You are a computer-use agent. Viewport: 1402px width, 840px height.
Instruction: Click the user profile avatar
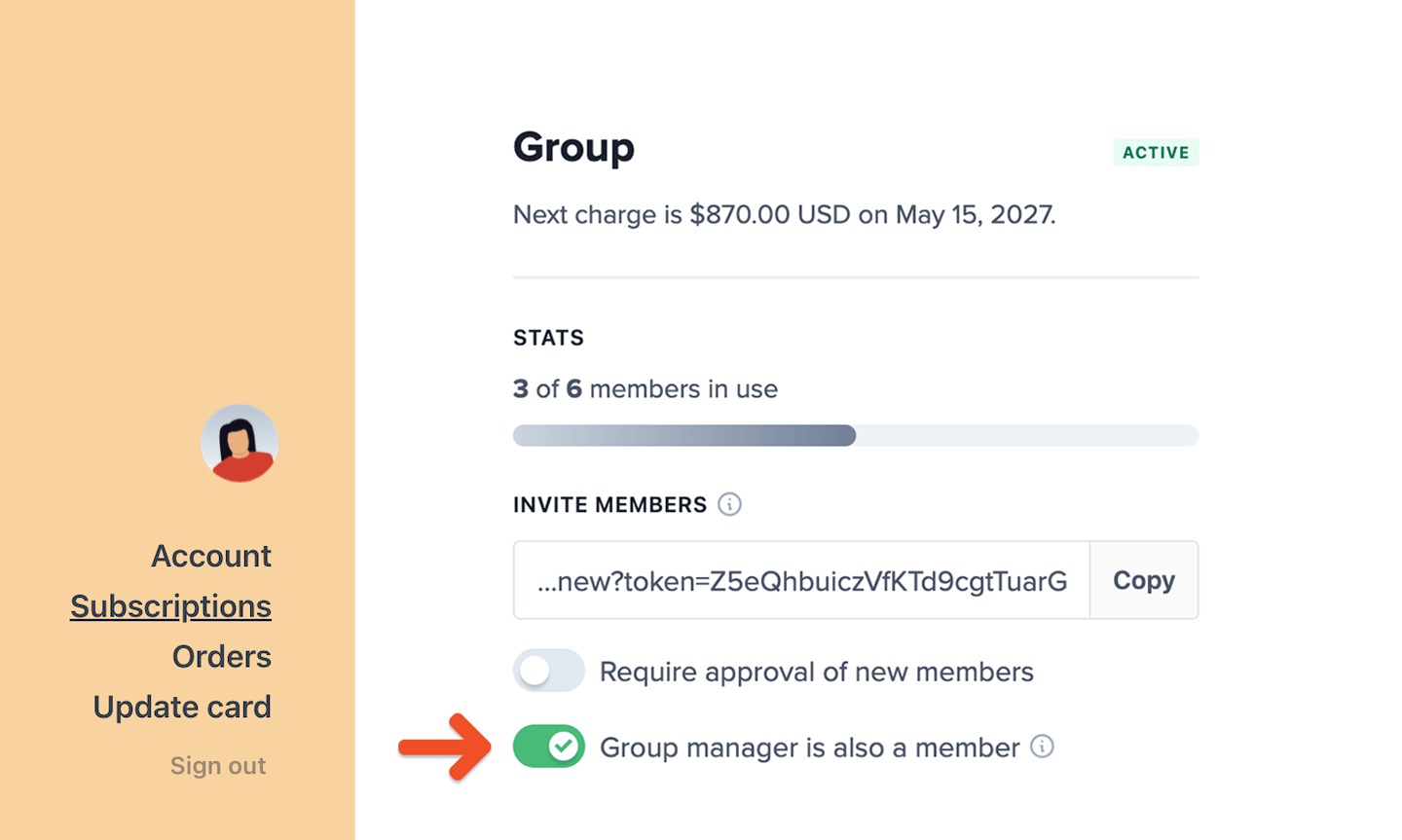[x=240, y=444]
